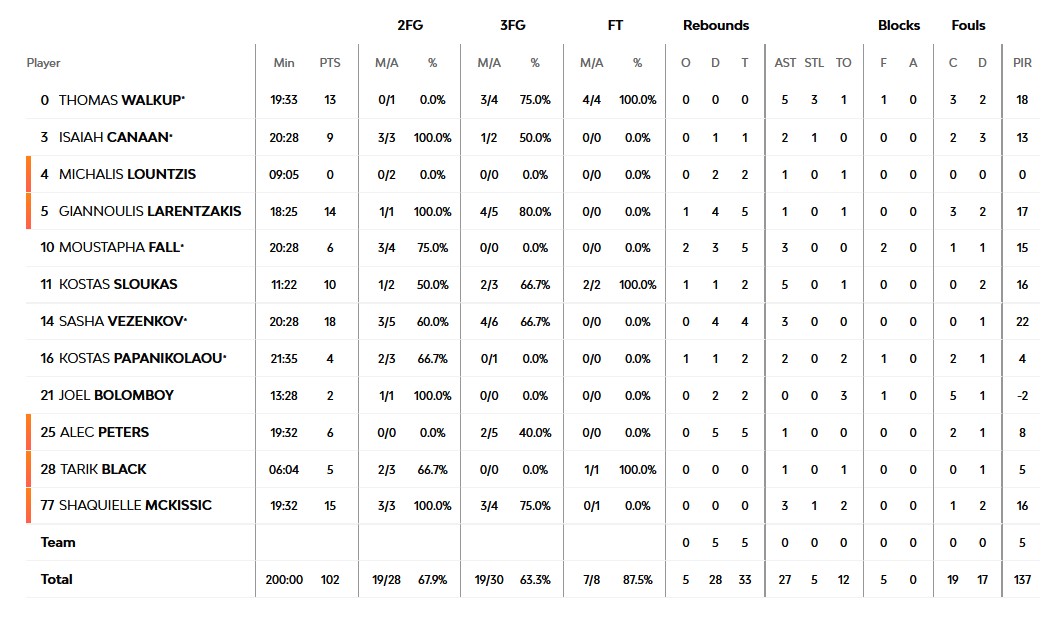Select Michalis Lountzis in the player list
Screen dimensions: 1061x622
tap(126, 174)
